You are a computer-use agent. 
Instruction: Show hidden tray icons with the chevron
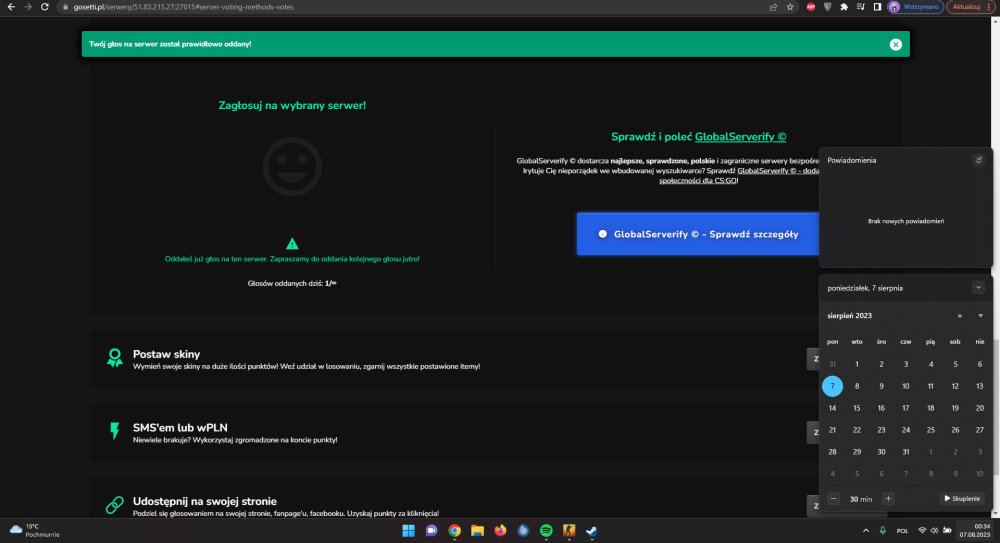pos(865,530)
